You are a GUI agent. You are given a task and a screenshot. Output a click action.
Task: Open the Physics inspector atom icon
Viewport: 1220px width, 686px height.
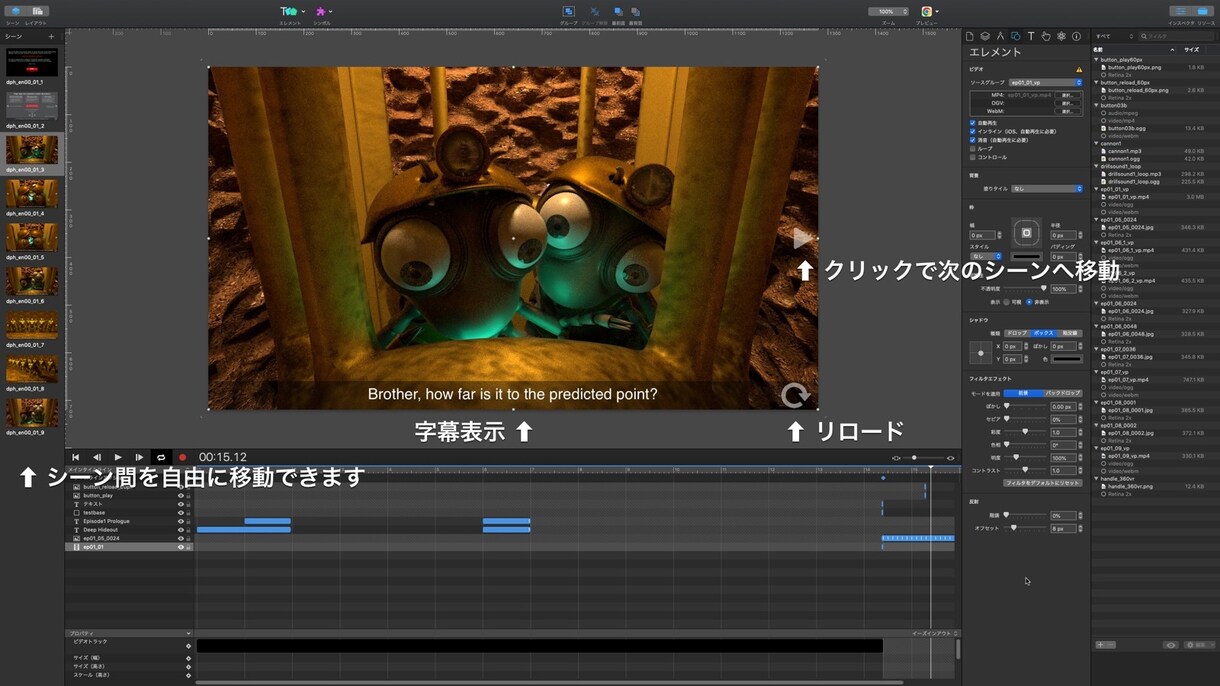coord(1061,36)
